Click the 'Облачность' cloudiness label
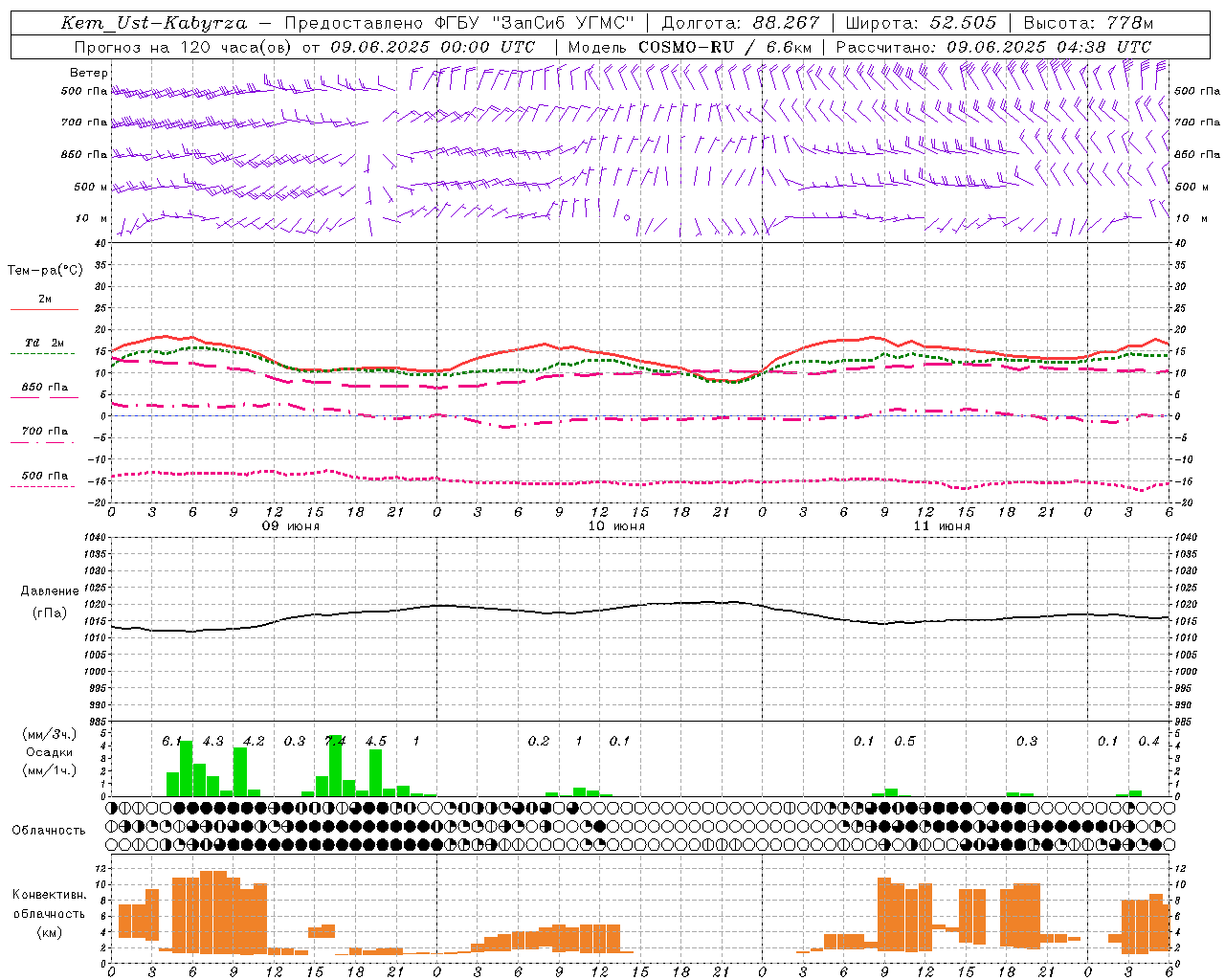Screen dimensions: 1225x980 coord(49,831)
